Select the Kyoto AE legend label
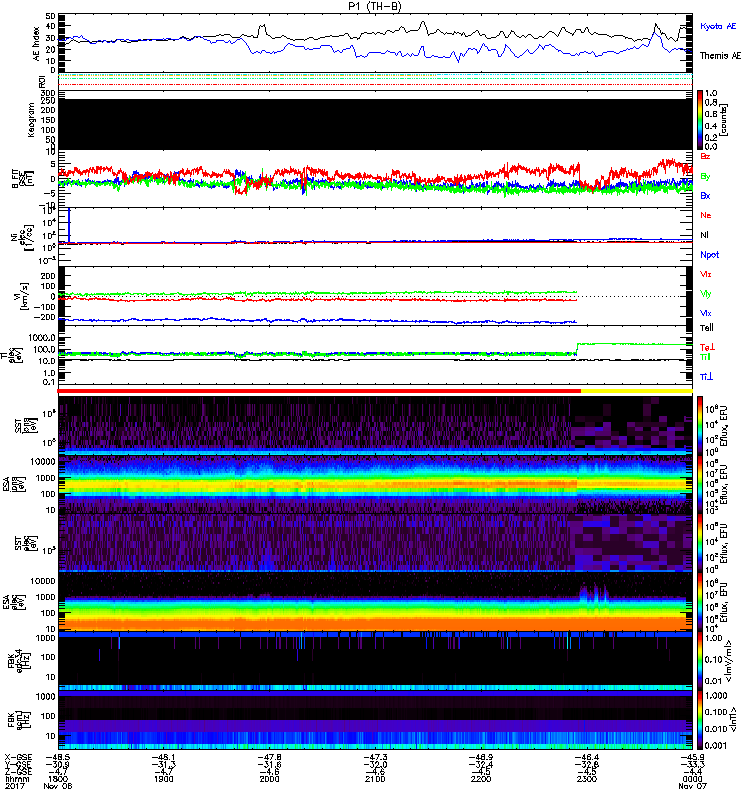This screenshot has width=750, height=800. click(718, 27)
